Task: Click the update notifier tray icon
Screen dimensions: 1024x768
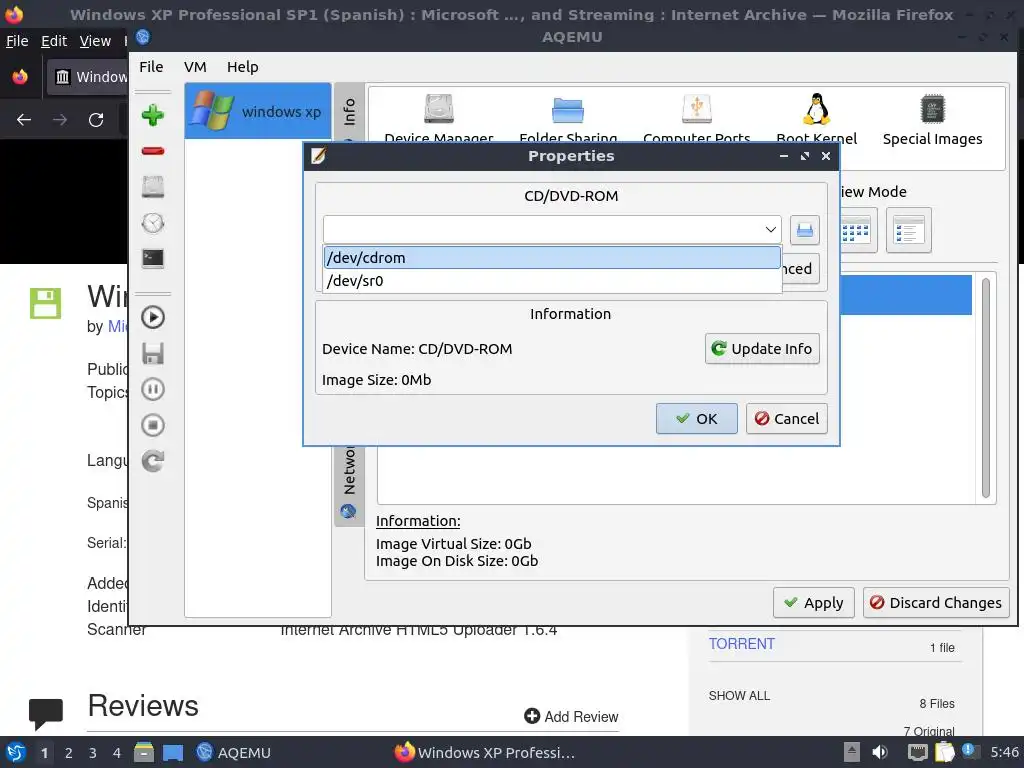Action: (x=969, y=751)
